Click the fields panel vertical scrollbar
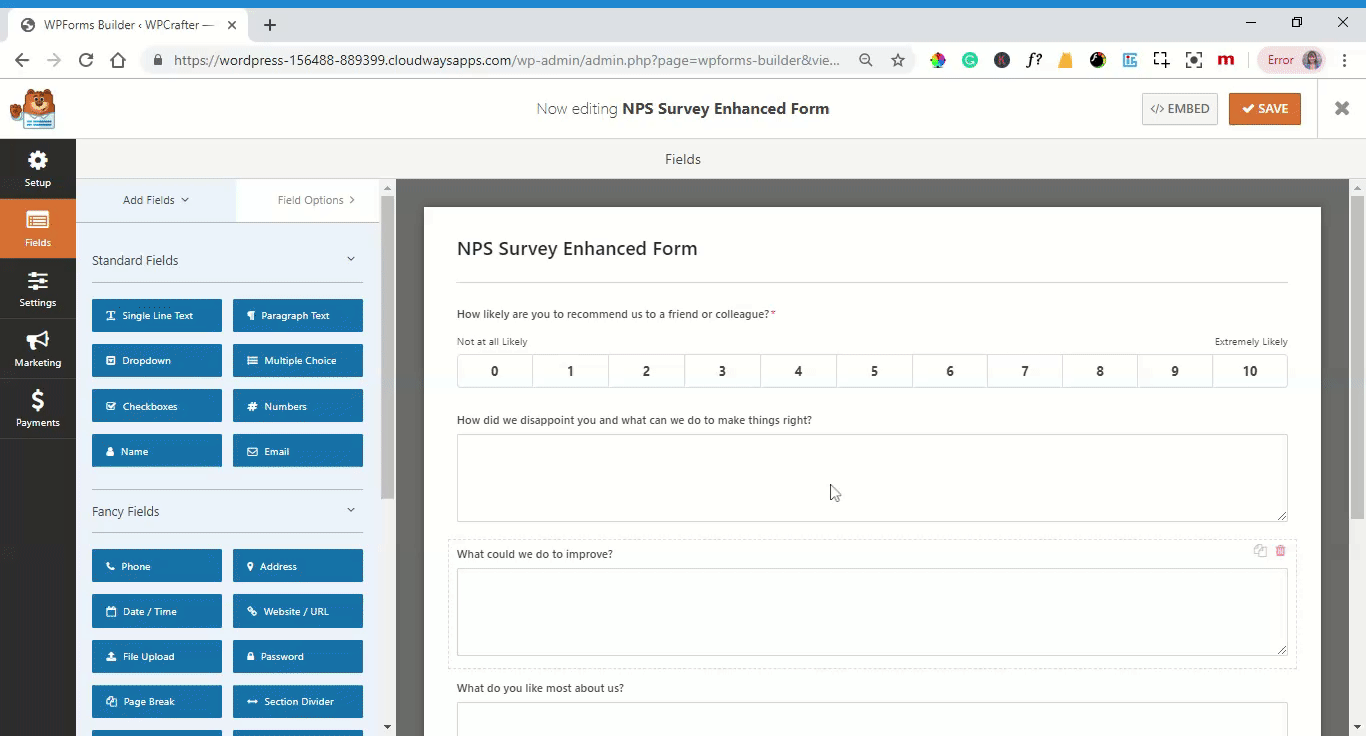 (387, 348)
